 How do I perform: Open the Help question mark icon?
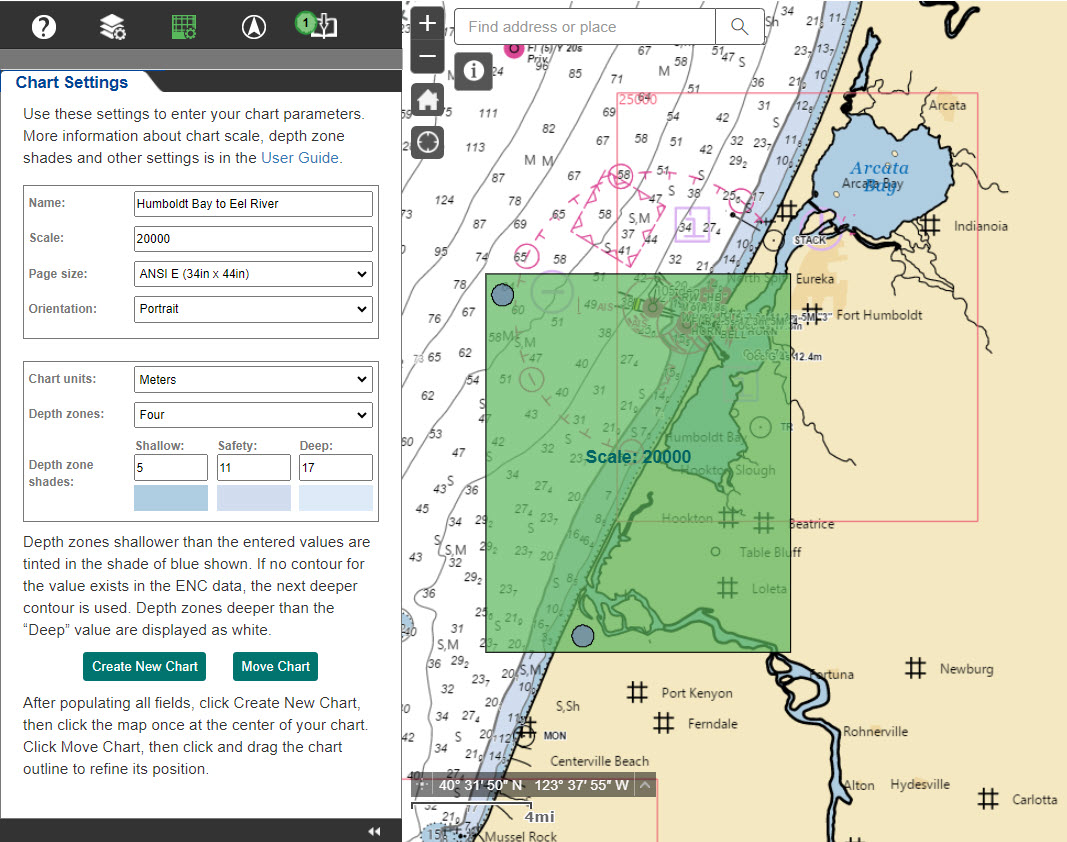43,27
